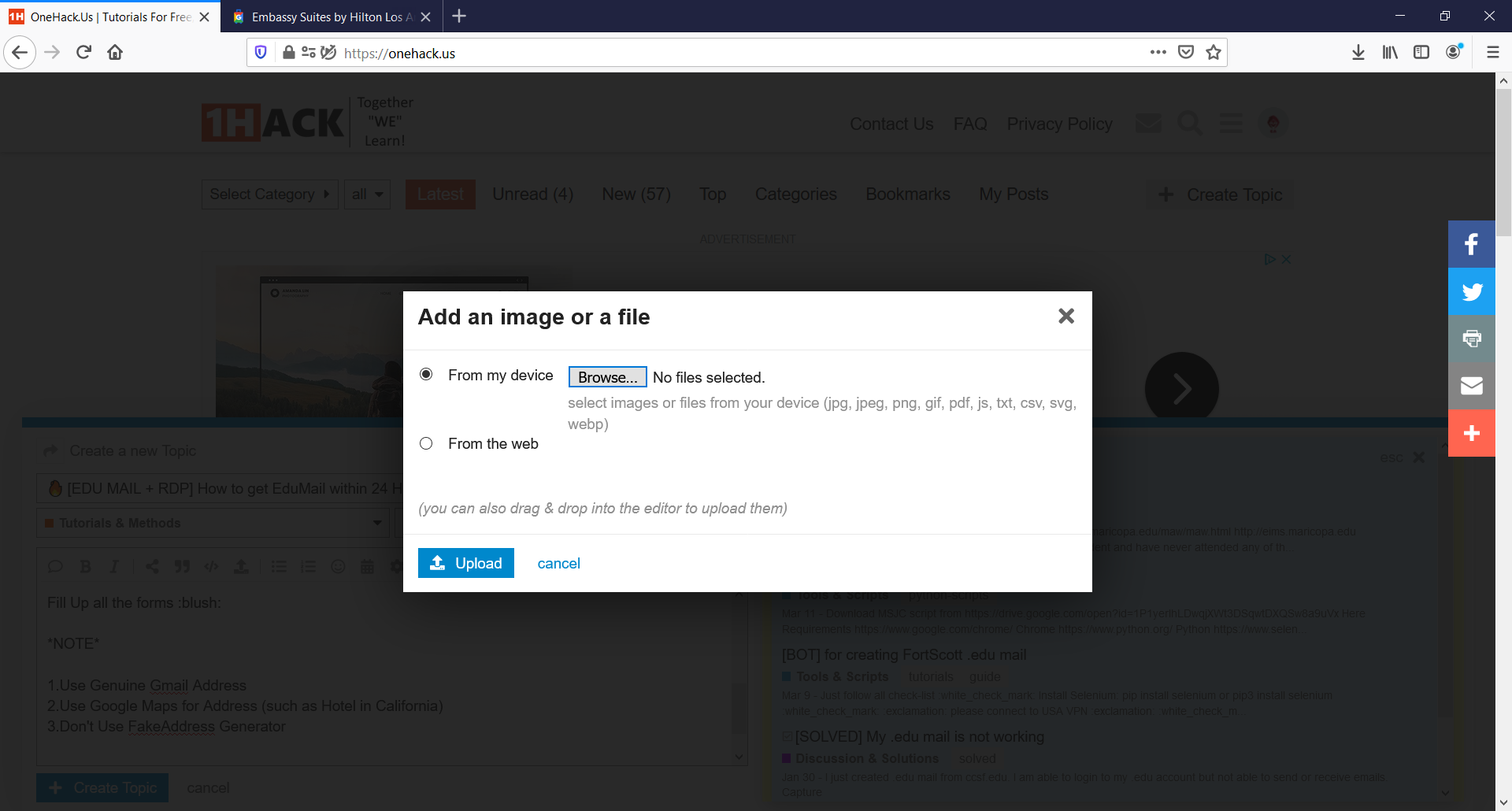
Task: Click the email share icon
Action: coord(1471,386)
